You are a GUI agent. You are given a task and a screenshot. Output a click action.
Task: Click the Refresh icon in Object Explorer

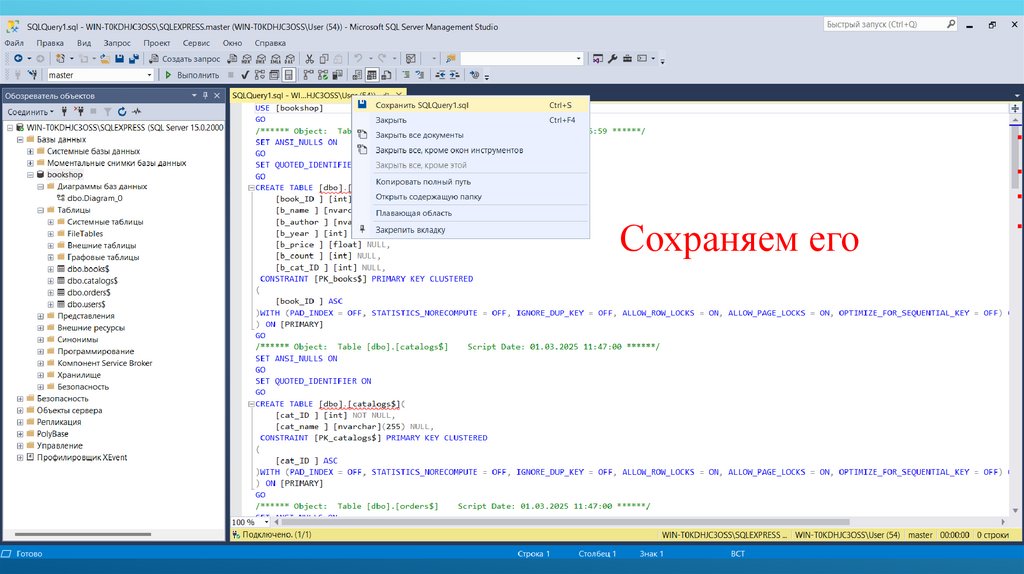[122, 112]
